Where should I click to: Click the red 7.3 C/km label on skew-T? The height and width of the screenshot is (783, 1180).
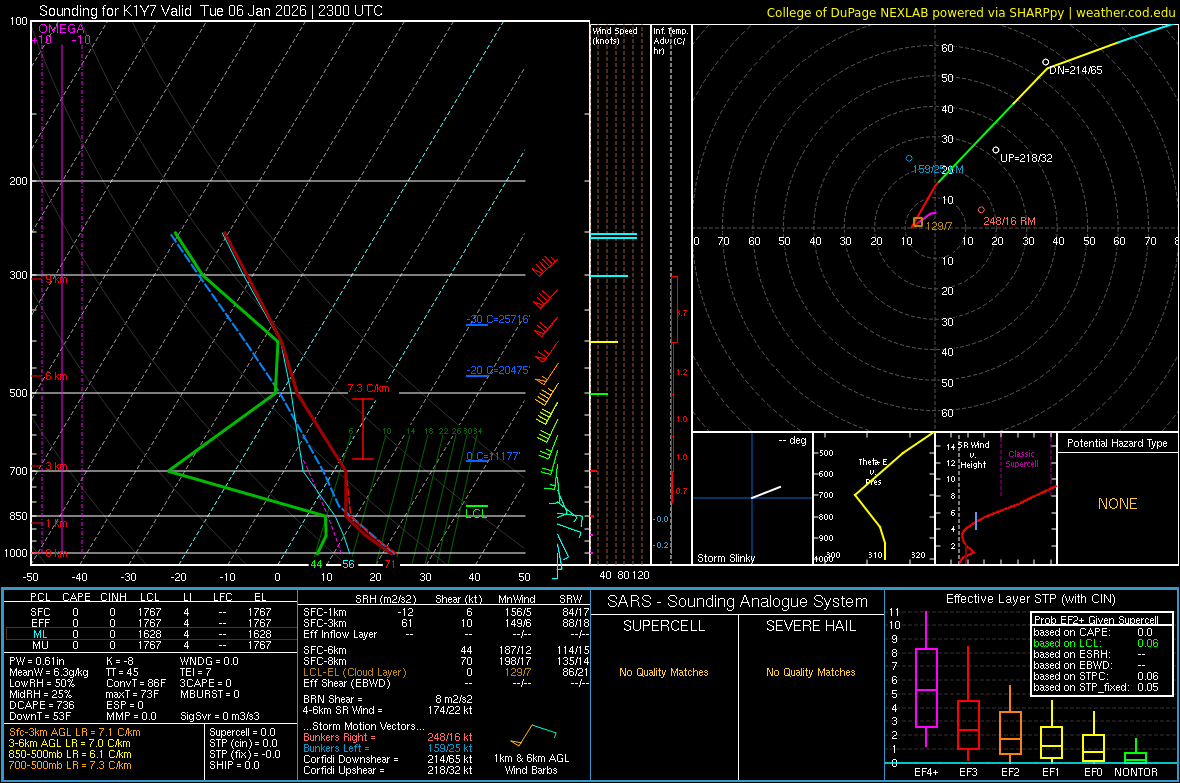tap(369, 388)
